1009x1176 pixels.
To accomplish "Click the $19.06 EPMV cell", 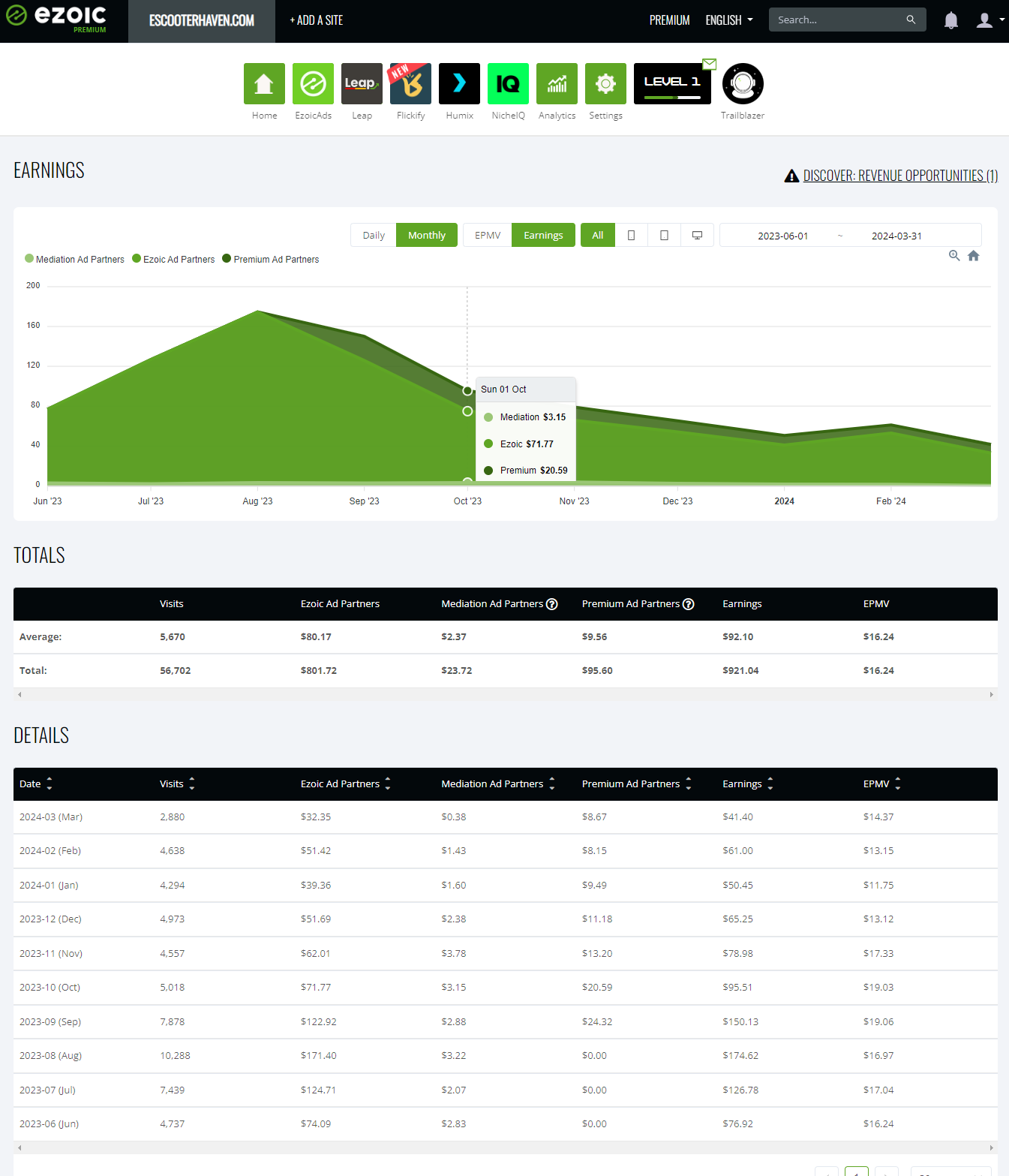I will 878,1021.
